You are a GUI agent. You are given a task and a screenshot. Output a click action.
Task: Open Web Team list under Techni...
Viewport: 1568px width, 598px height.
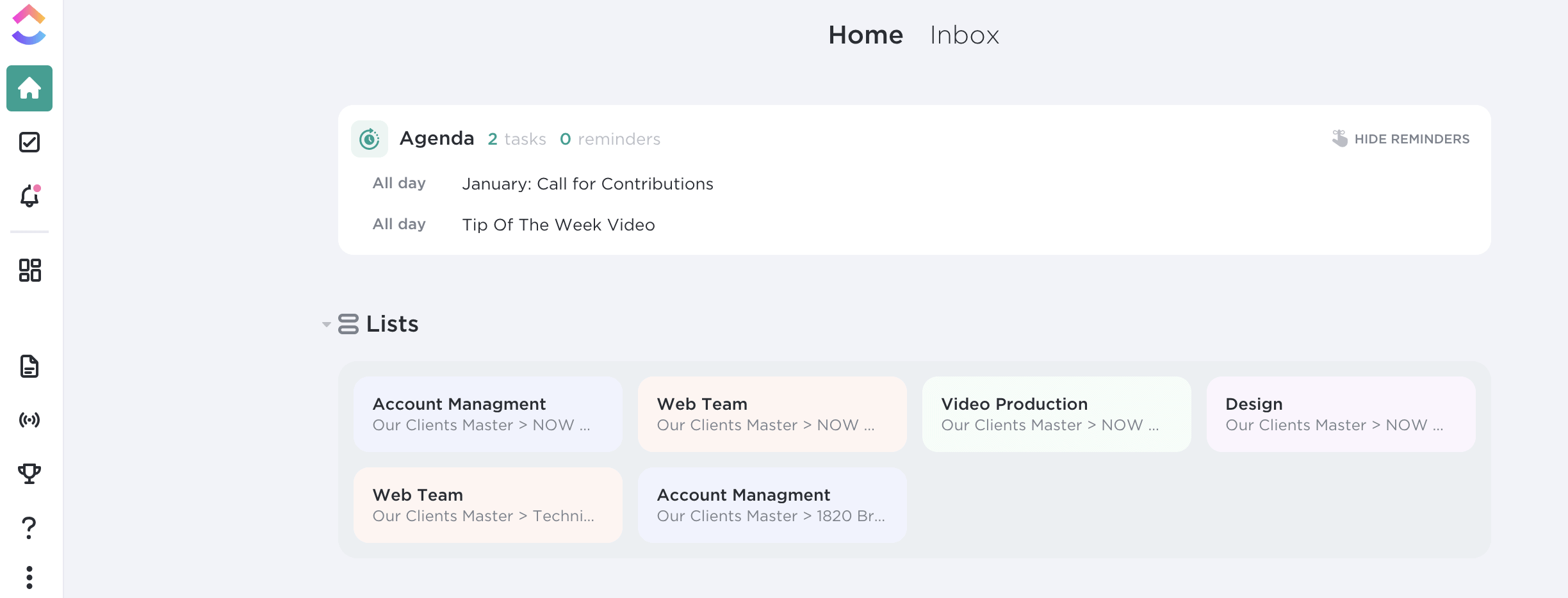(x=488, y=505)
